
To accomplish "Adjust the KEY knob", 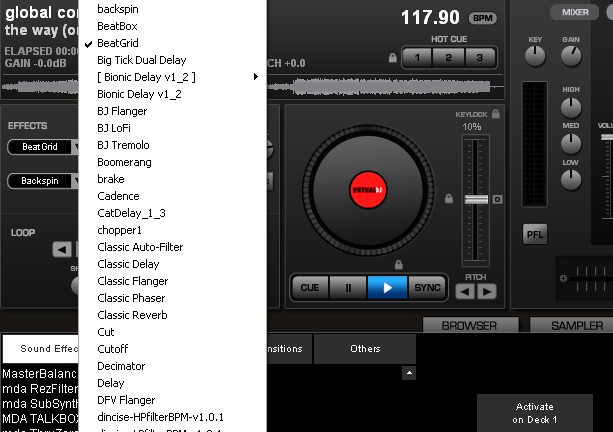I will point(535,56).
